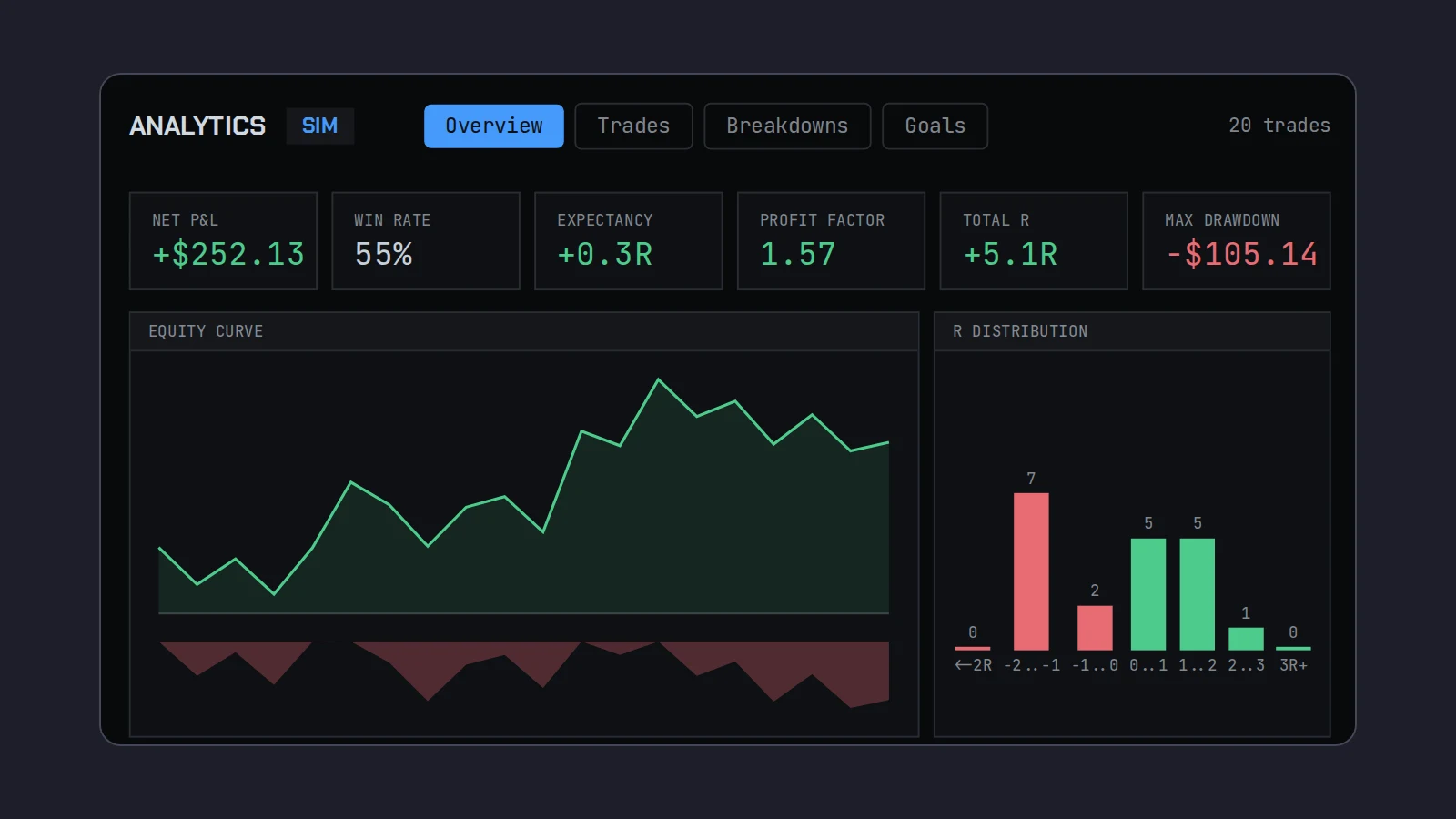Go to the Goals tab
The width and height of the screenshot is (1456, 819).
point(935,126)
